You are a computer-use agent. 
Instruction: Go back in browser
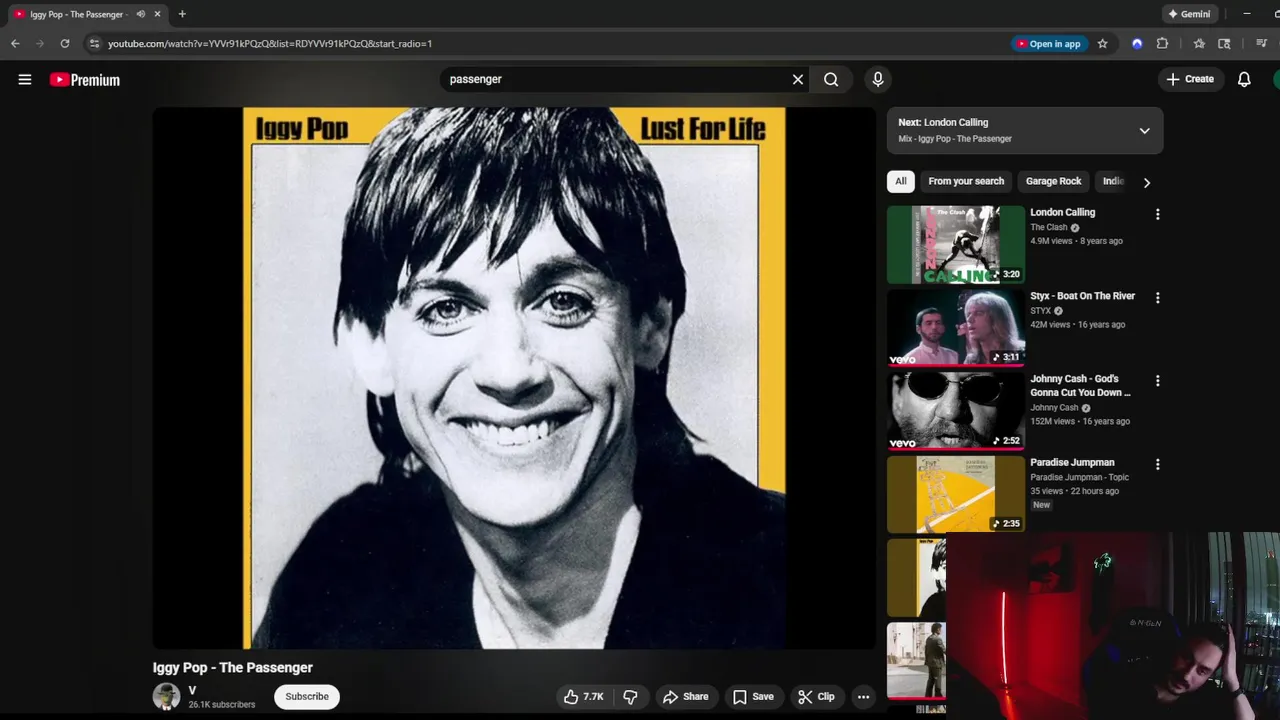pyautogui.click(x=15, y=44)
